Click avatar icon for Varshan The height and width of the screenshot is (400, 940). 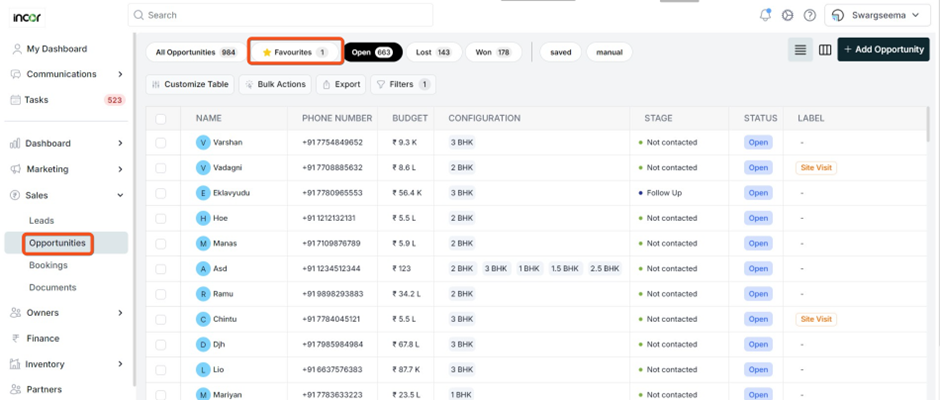point(203,142)
